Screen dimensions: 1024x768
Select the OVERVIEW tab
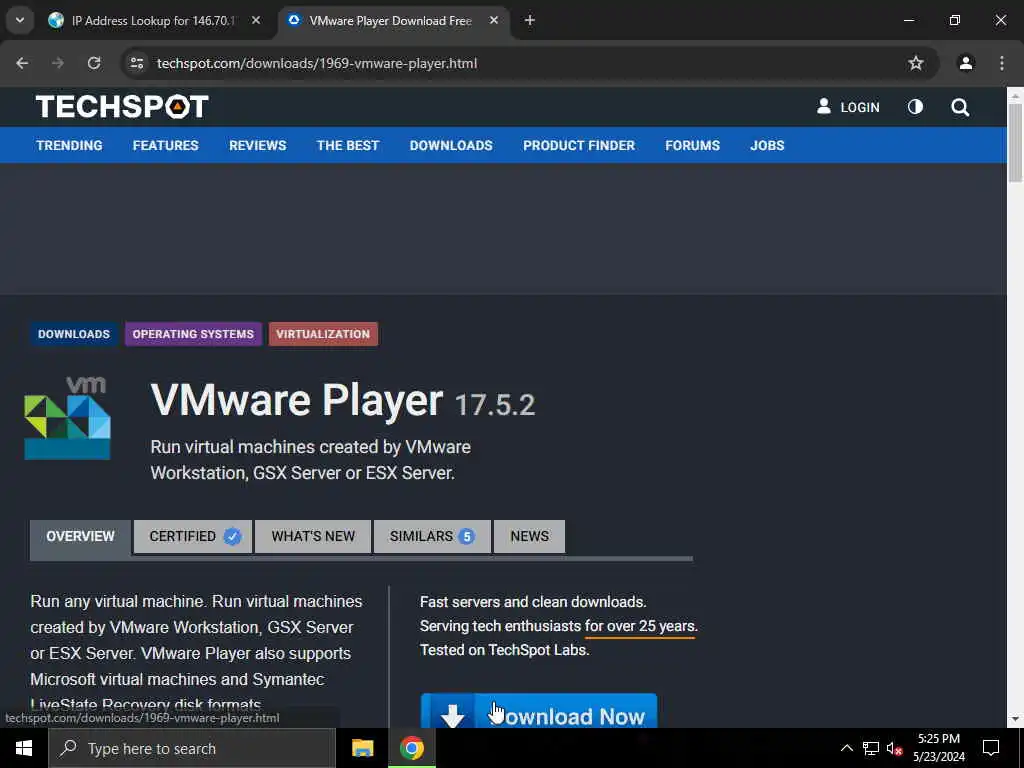80,536
